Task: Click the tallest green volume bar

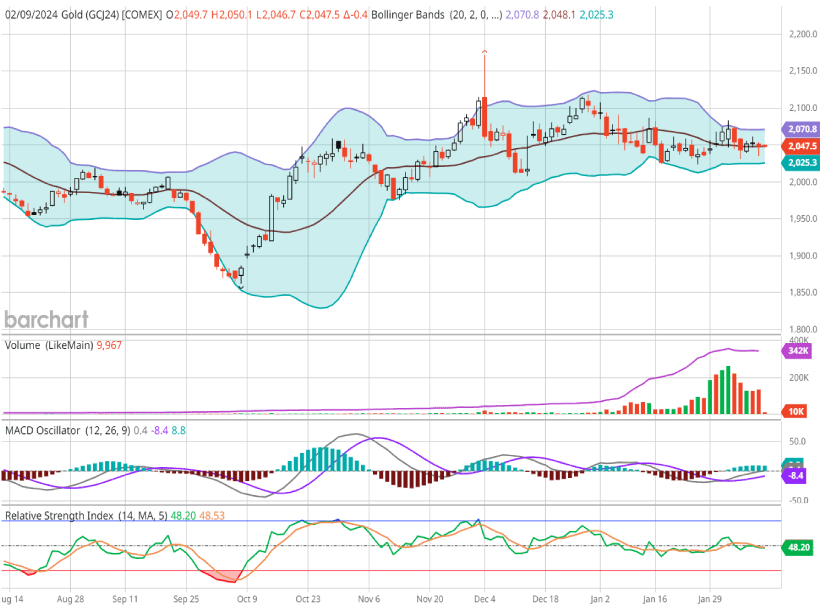Action: 728,390
